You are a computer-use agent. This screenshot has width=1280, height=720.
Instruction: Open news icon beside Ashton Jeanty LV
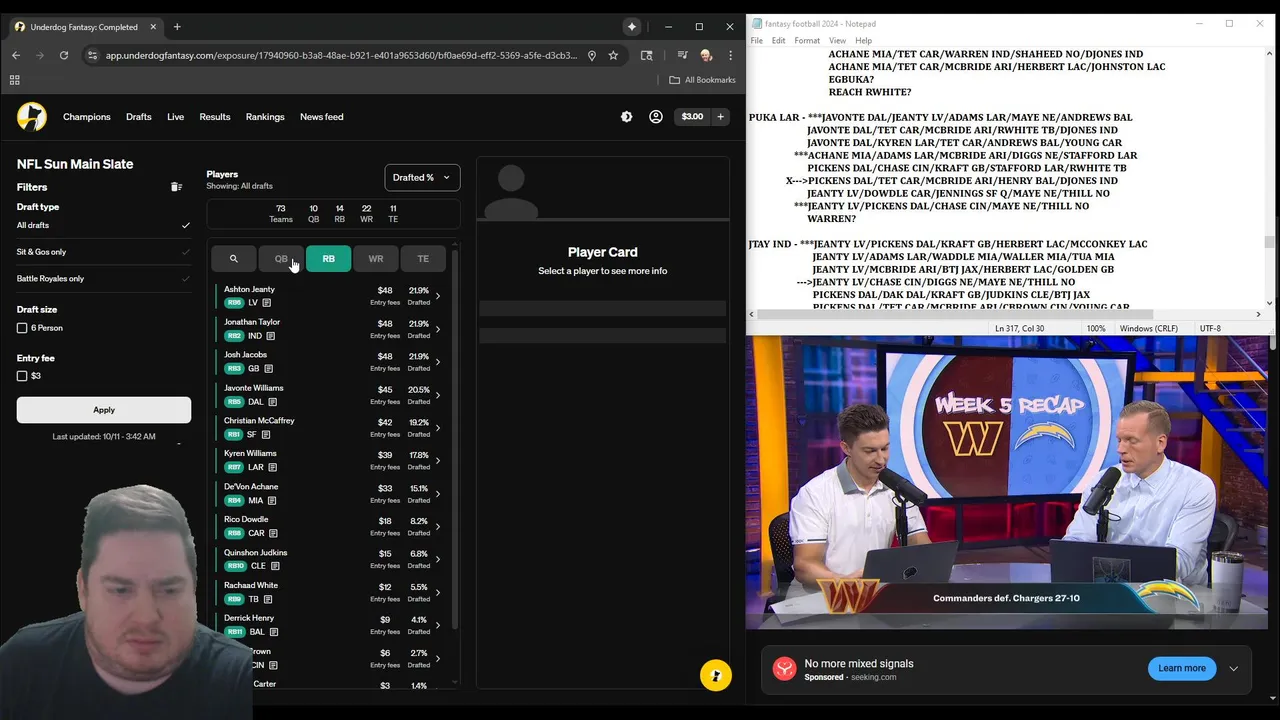point(269,303)
